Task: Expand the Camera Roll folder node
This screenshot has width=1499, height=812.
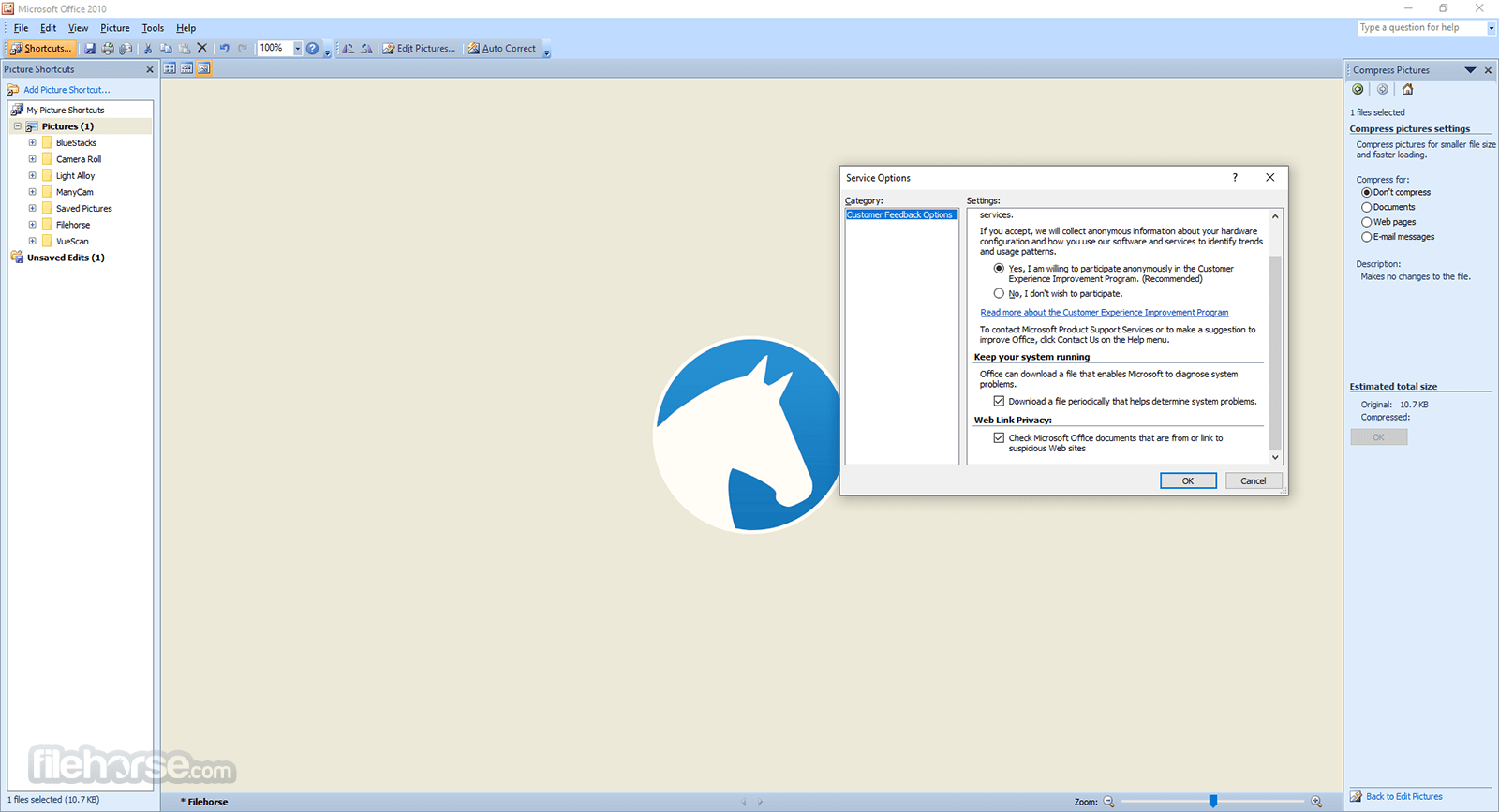Action: click(33, 159)
